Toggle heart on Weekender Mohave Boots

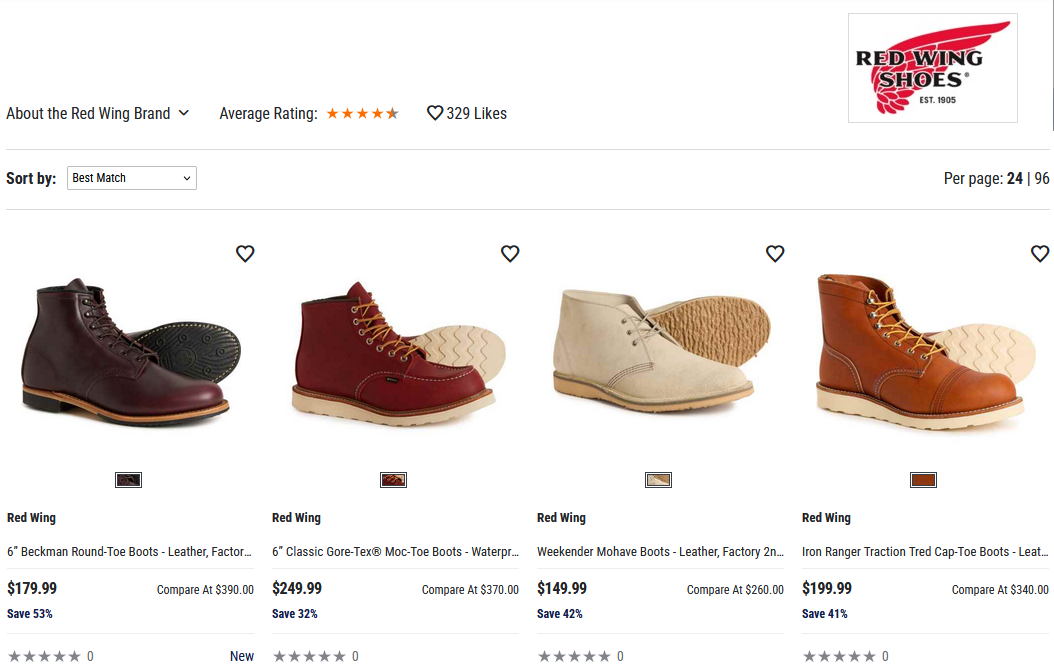(775, 254)
